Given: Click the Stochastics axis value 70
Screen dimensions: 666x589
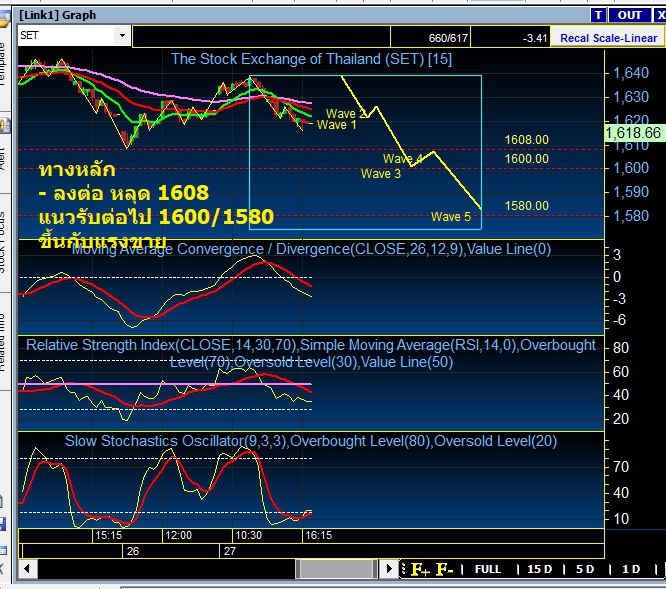Looking at the screenshot, I should click(621, 467).
